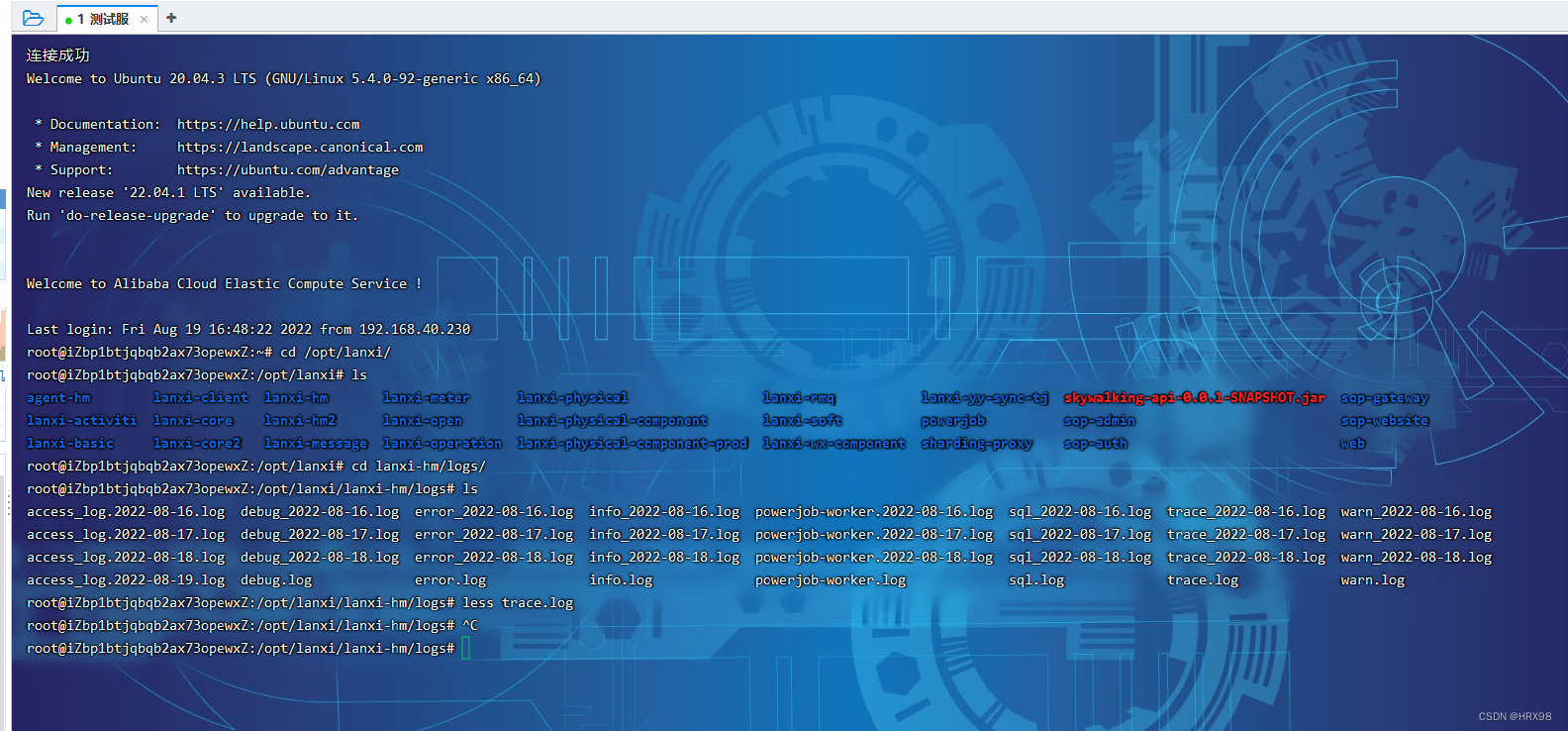Click skywalking-api-0.0.1-SNAPSHOT.jar file name
Screen dimensions: 1568x731
pos(1195,397)
